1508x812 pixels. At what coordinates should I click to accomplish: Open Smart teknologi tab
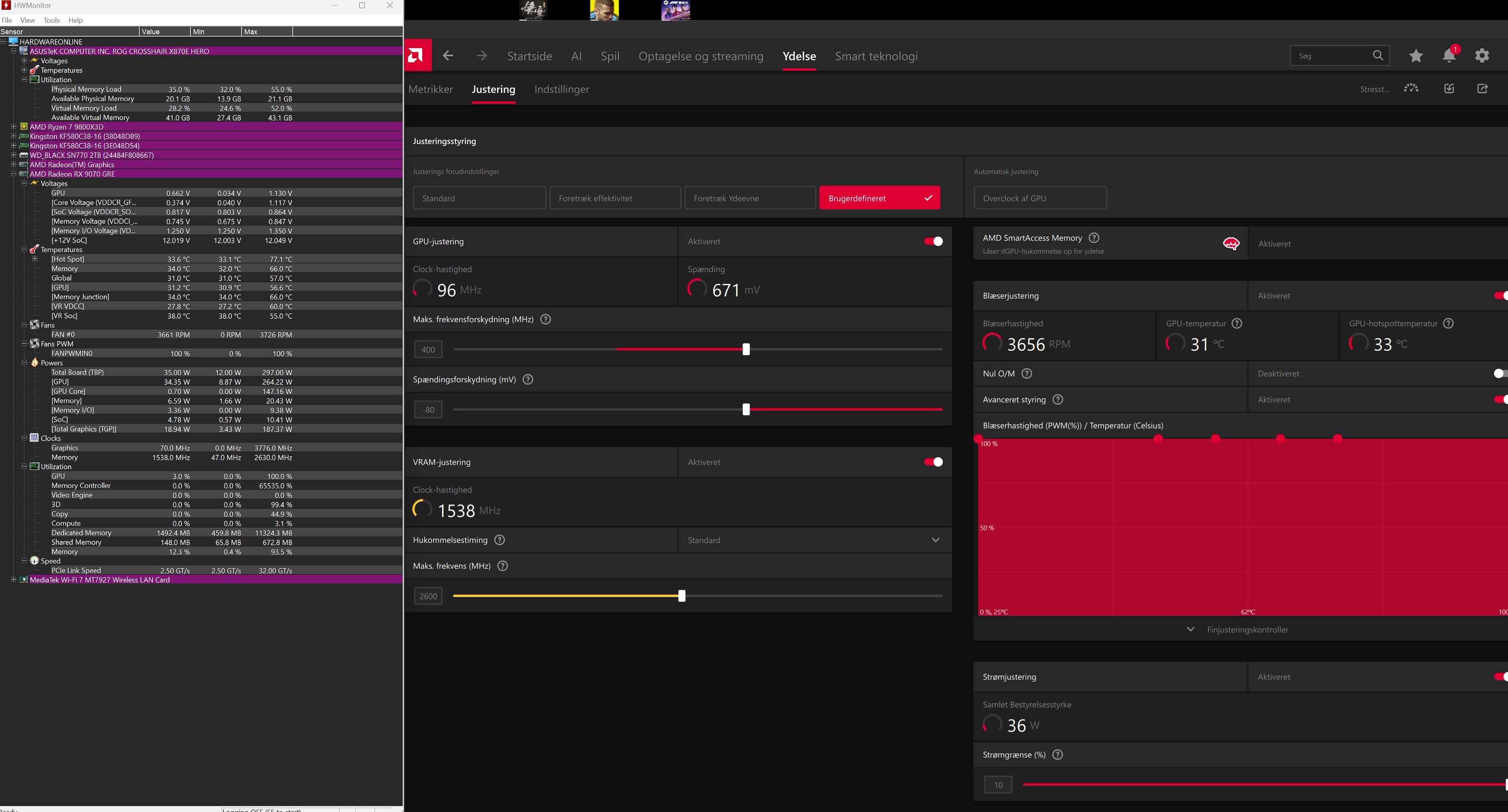[876, 56]
